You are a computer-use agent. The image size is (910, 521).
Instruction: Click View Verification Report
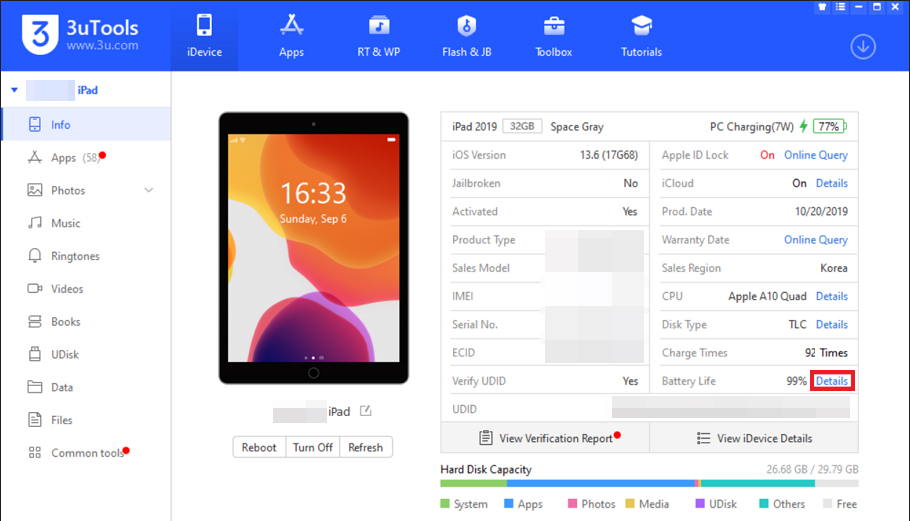coord(545,438)
